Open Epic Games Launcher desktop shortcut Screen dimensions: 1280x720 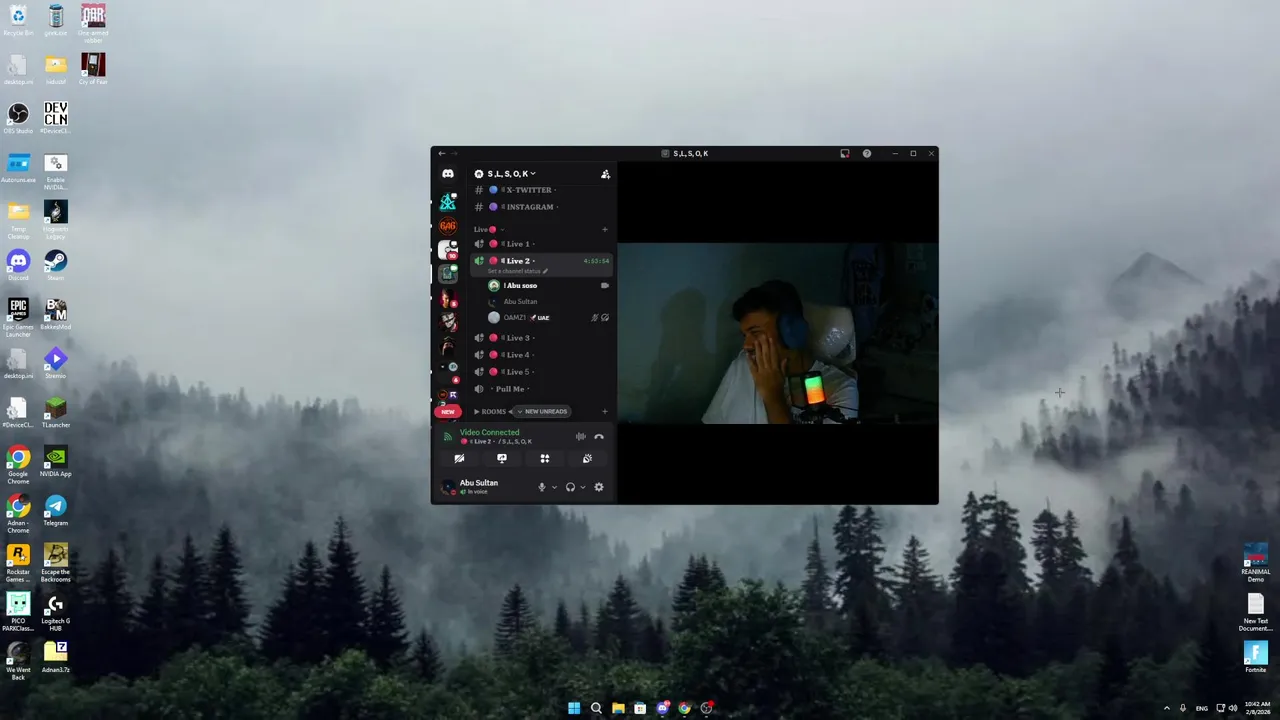[x=18, y=316]
